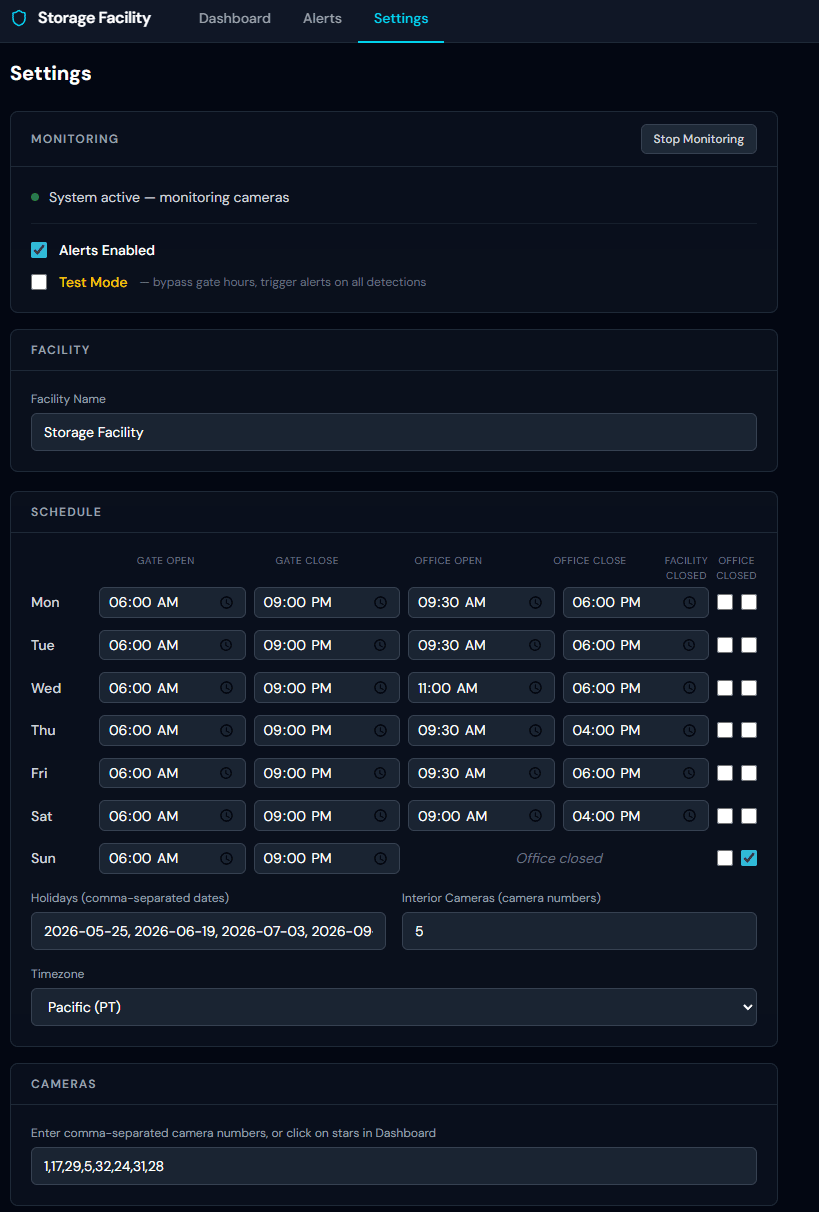Click the Storage Facility shield logo

pos(19,18)
